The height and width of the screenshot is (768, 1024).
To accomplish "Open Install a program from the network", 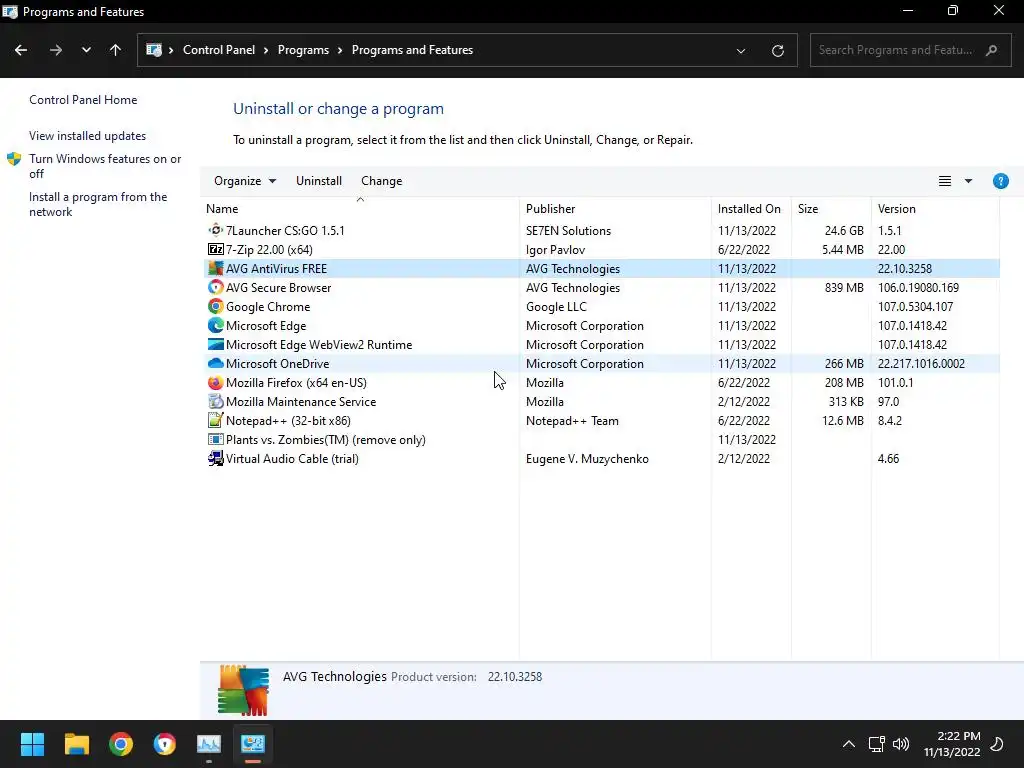I will point(98,204).
